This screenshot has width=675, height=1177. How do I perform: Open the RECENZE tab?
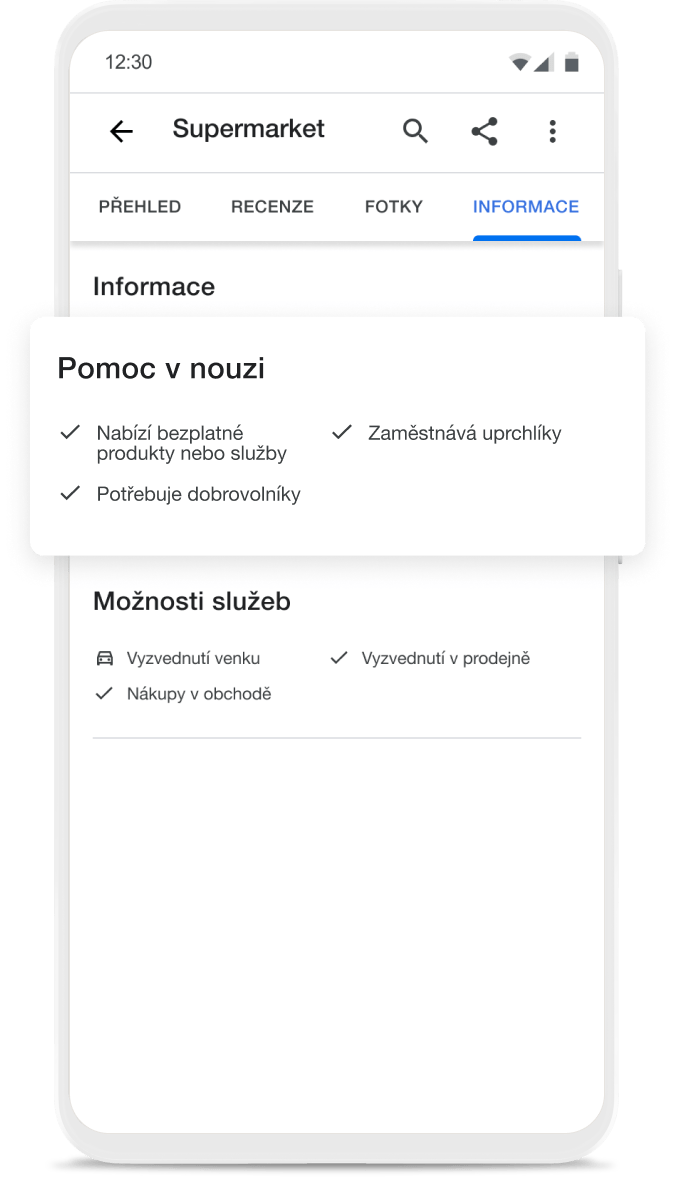pos(272,207)
